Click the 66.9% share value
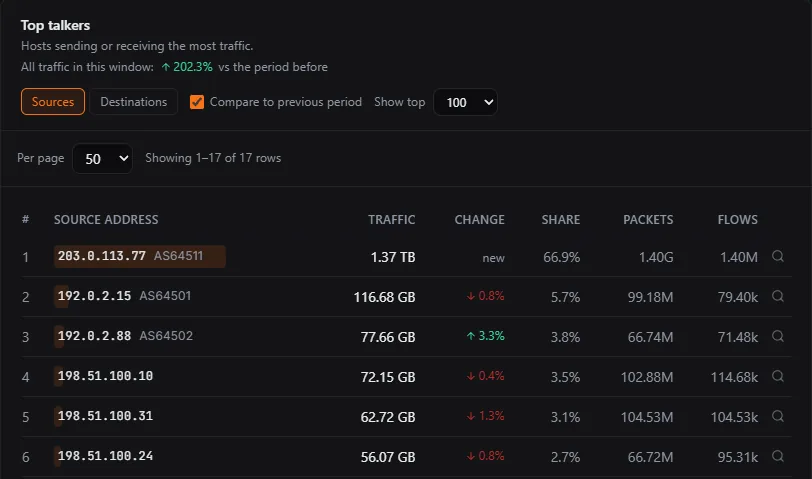This screenshot has width=812, height=479. 561,257
